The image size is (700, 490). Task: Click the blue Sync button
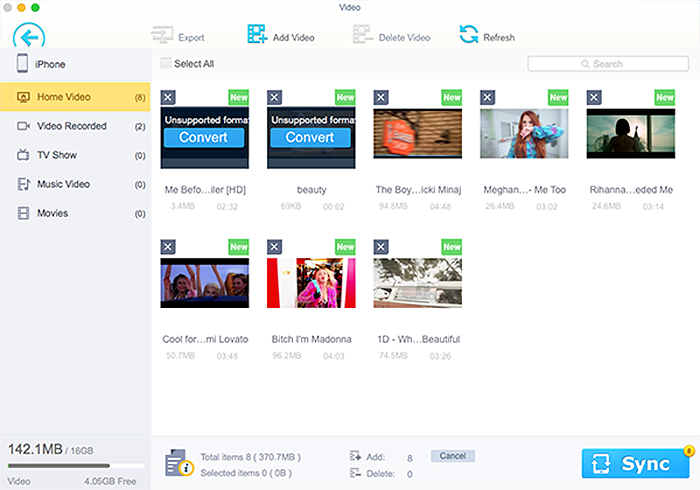[635, 464]
